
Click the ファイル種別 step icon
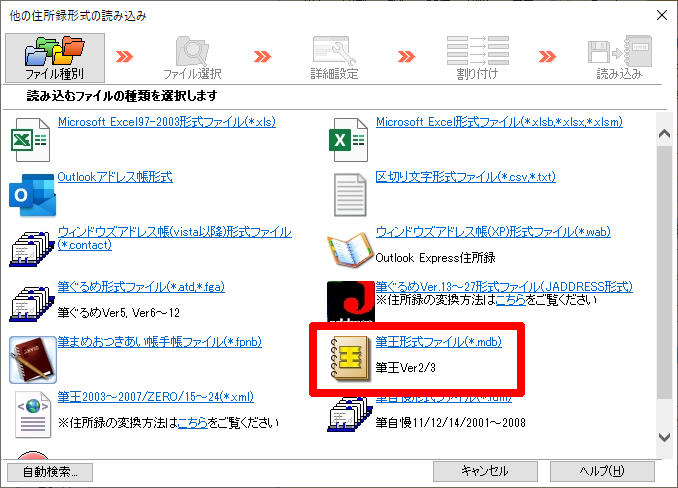55,58
